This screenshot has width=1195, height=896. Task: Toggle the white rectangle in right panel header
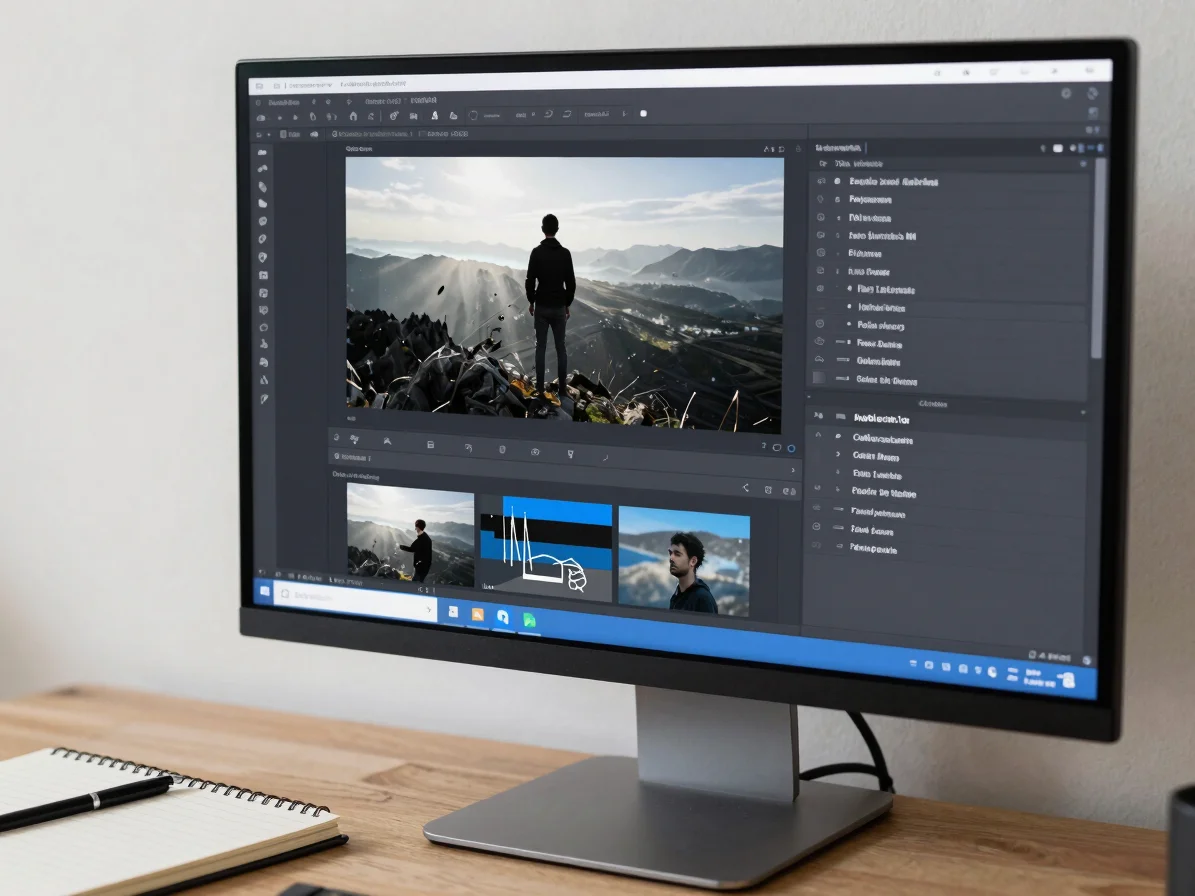click(x=1058, y=149)
